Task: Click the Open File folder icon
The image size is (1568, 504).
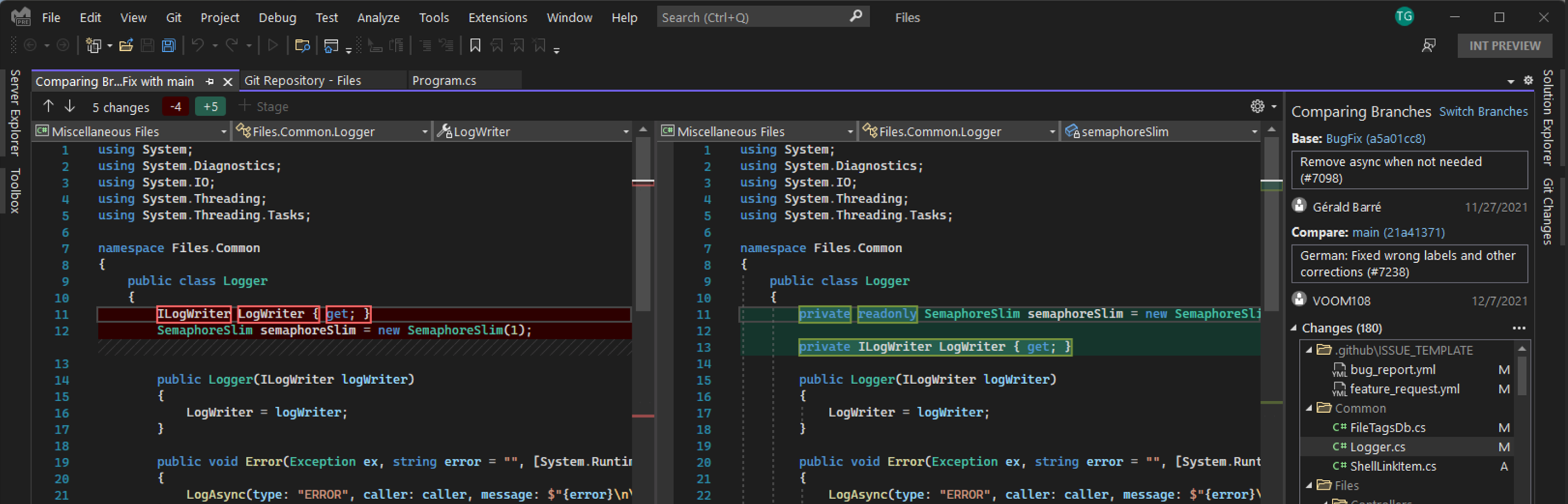Action: pyautogui.click(x=126, y=46)
